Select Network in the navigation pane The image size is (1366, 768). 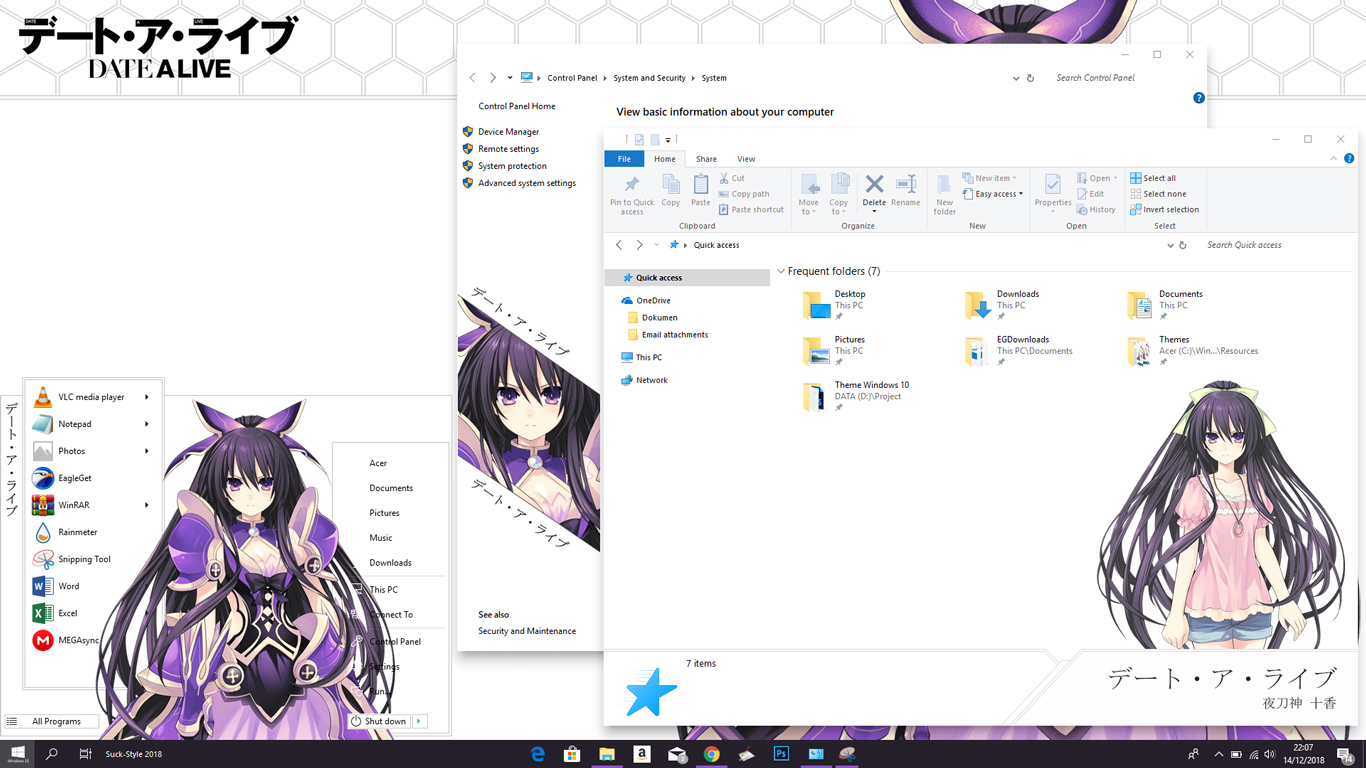pos(644,380)
